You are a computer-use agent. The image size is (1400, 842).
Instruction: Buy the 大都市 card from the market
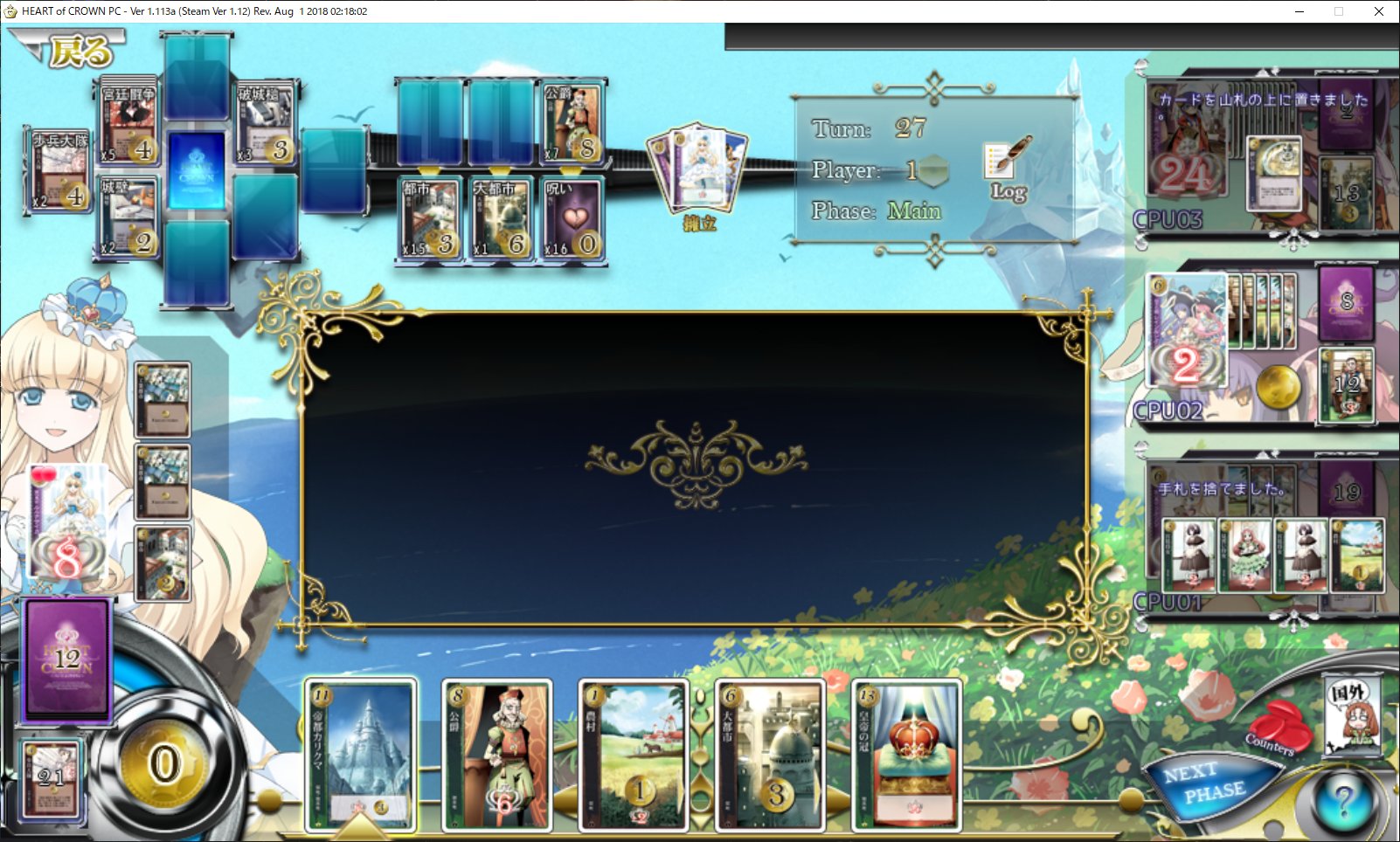(502, 218)
